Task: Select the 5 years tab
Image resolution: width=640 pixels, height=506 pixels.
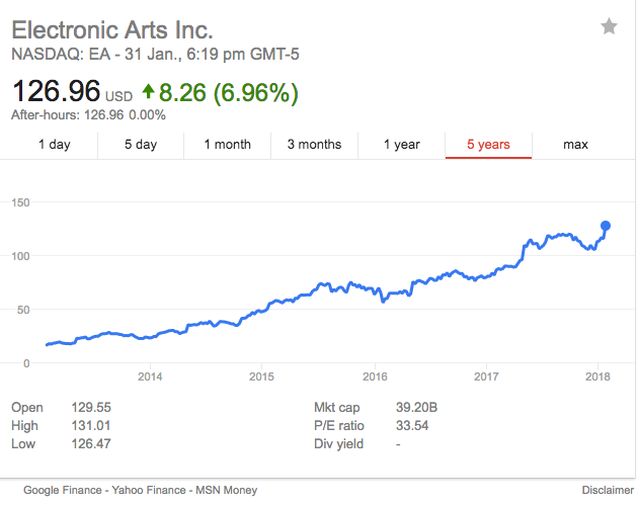Action: point(488,145)
